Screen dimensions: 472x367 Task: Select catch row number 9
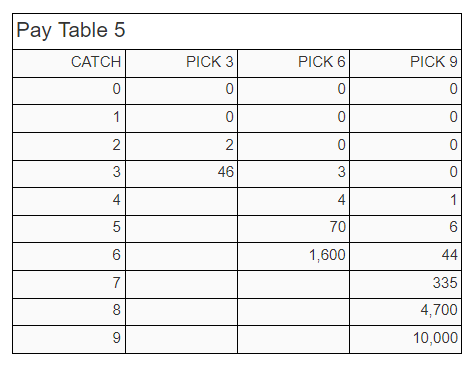(116, 338)
